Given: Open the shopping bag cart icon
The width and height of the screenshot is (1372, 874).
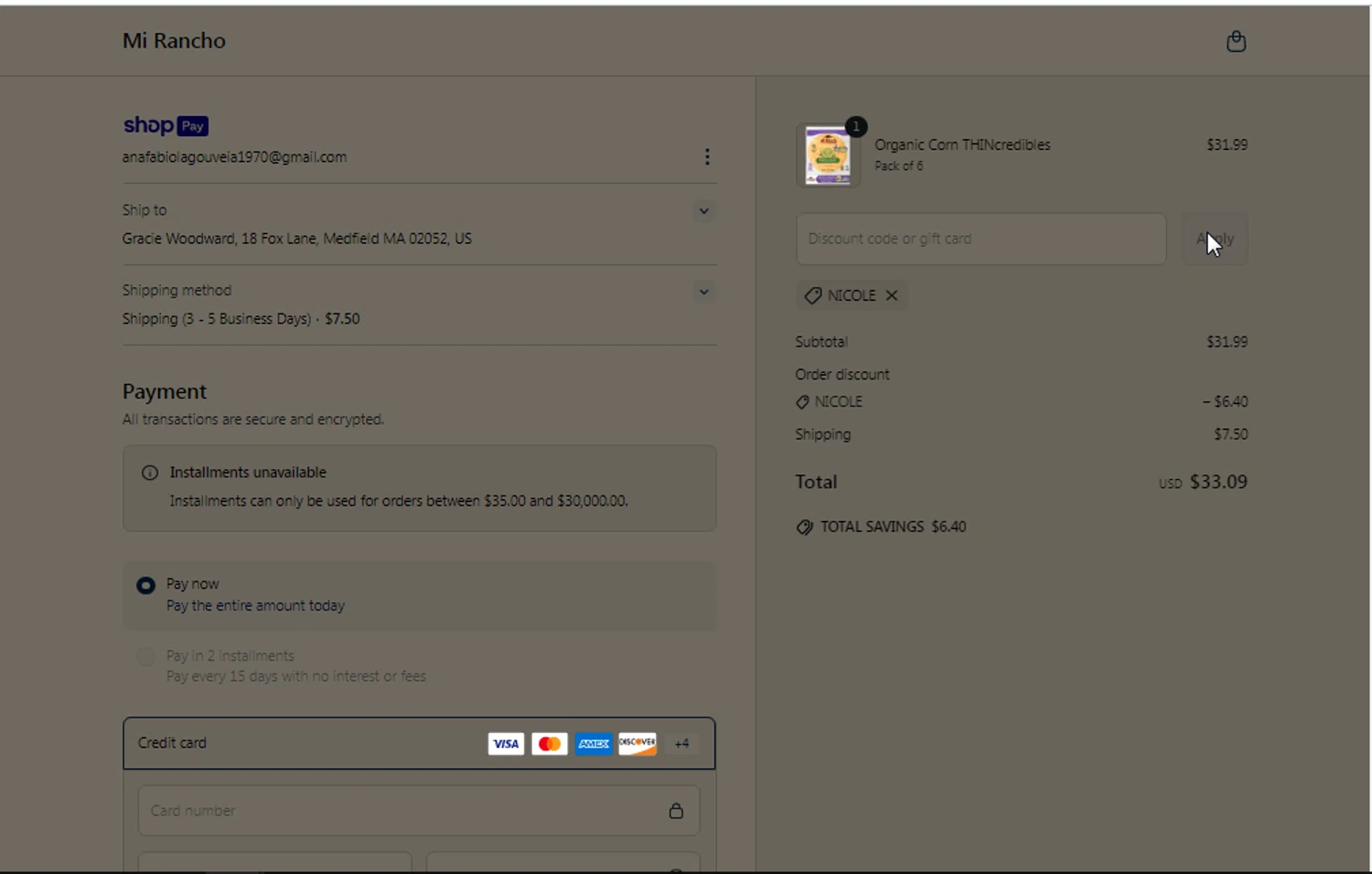Looking at the screenshot, I should click(1236, 41).
